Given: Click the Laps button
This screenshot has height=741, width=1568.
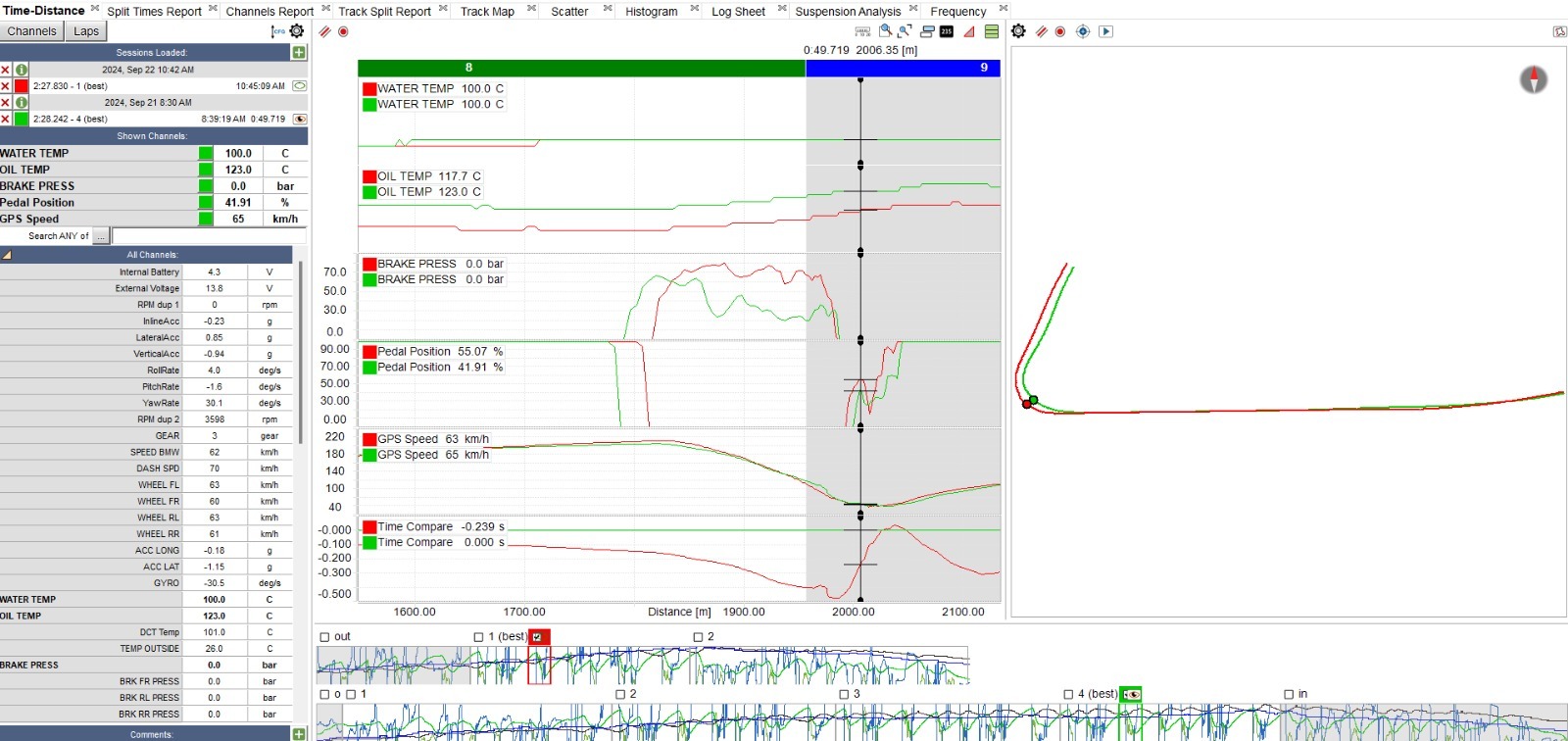Looking at the screenshot, I should [x=86, y=31].
